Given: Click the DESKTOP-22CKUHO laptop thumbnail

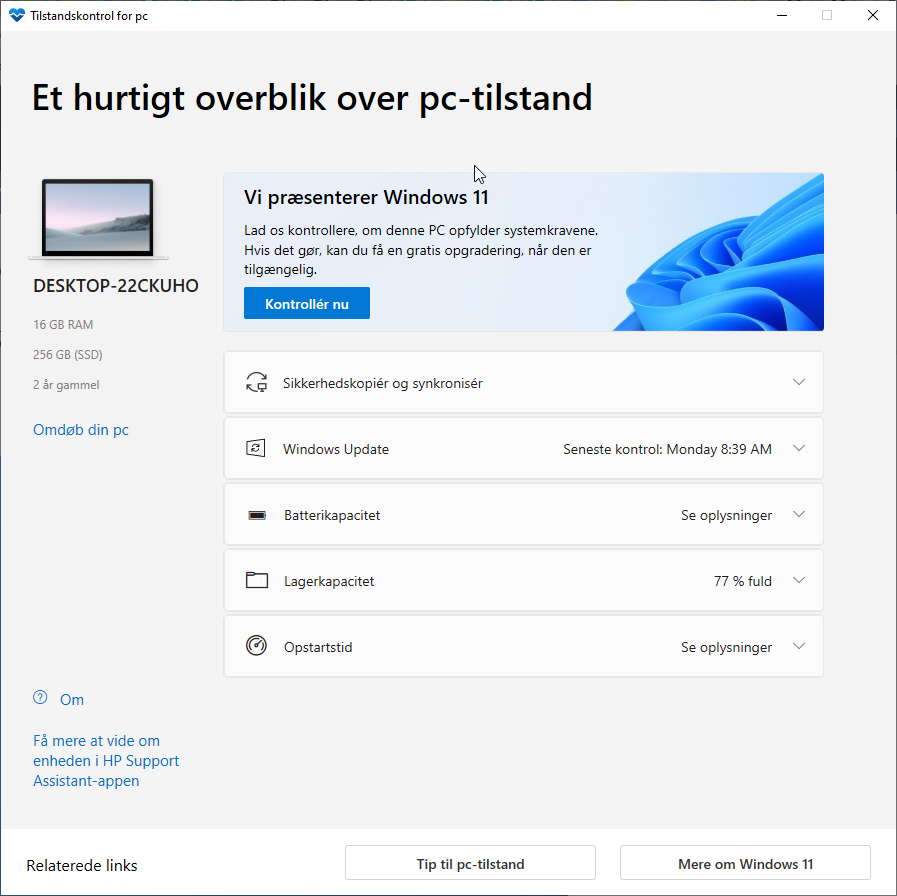Looking at the screenshot, I should click(x=97, y=217).
